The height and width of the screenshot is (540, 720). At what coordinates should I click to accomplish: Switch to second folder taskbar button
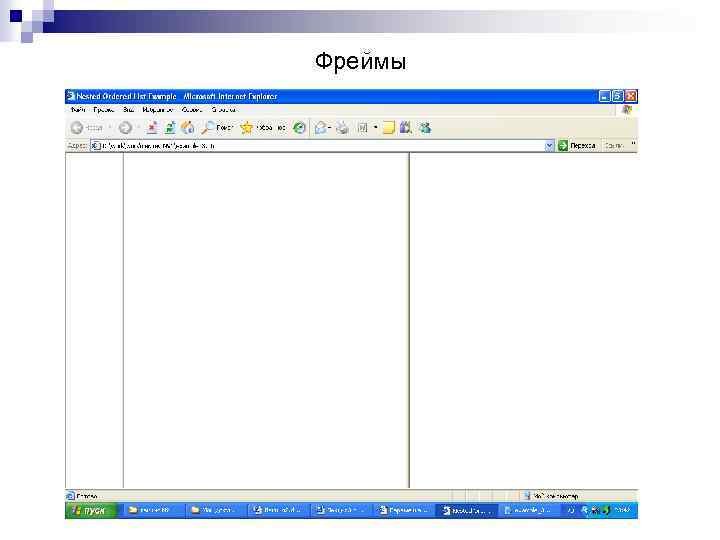tap(216, 510)
